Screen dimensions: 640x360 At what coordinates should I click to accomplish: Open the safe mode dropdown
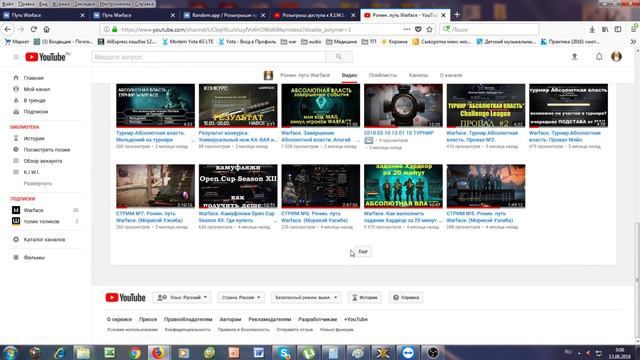pos(306,298)
